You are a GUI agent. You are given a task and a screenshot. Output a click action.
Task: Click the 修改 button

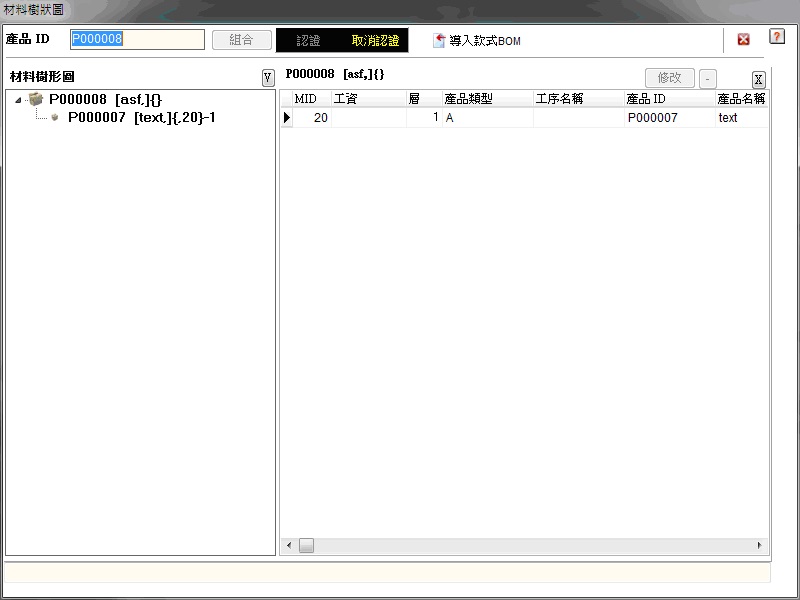[670, 78]
